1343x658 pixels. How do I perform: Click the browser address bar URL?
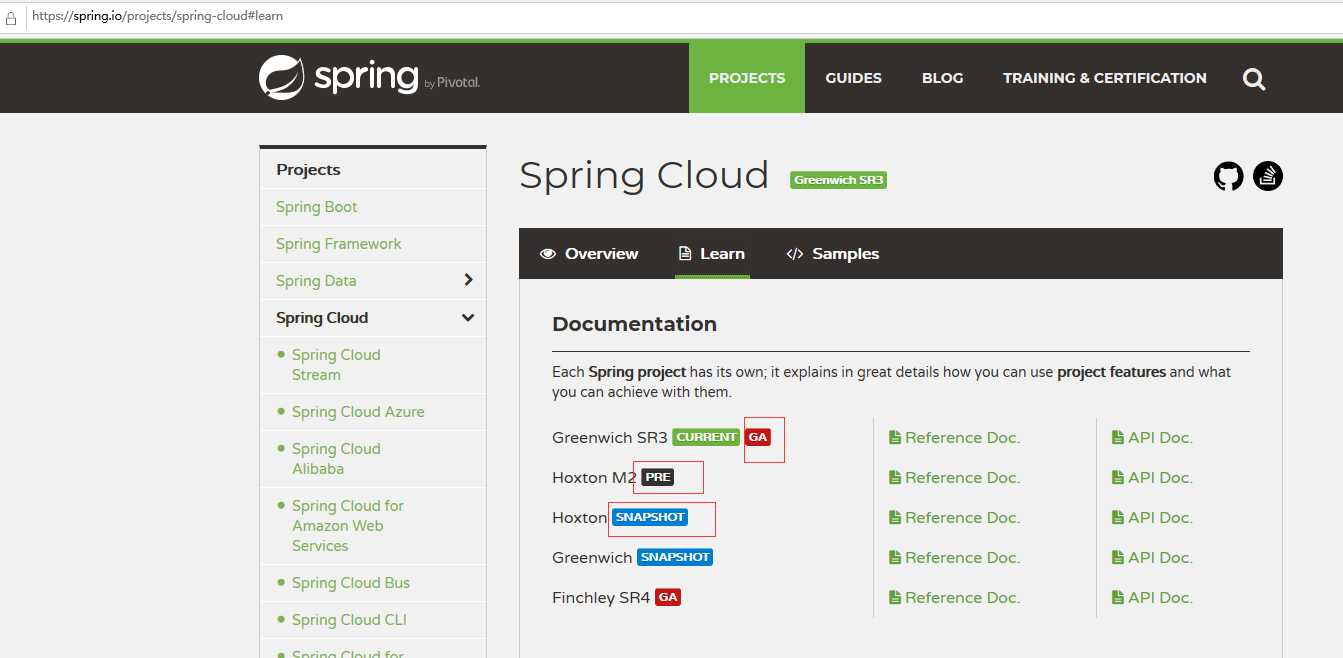(x=158, y=17)
